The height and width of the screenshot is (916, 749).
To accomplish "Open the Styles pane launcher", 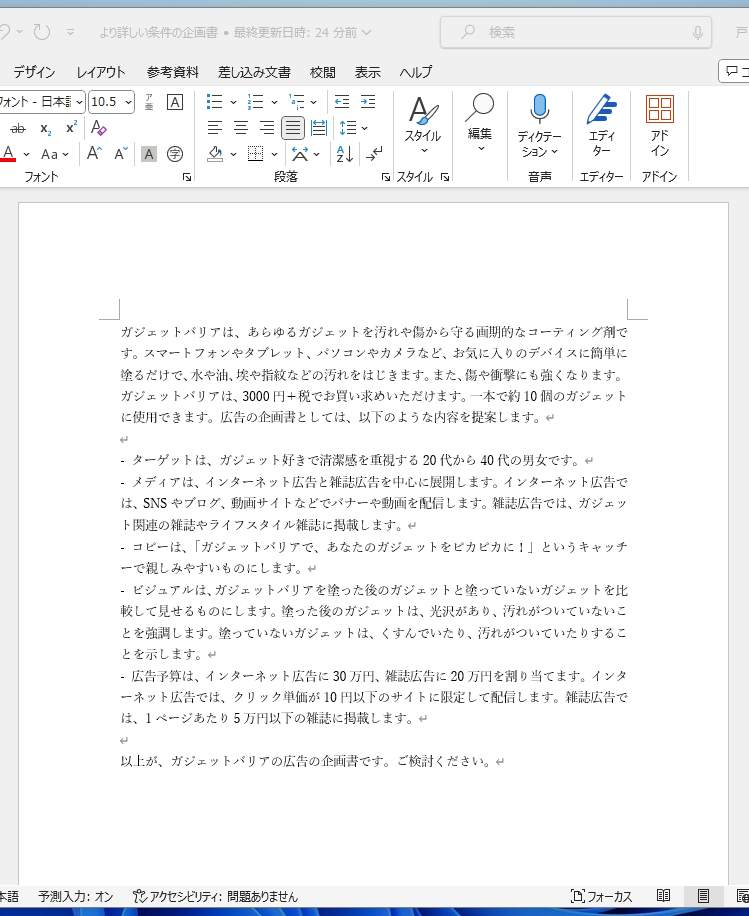I will click(445, 177).
